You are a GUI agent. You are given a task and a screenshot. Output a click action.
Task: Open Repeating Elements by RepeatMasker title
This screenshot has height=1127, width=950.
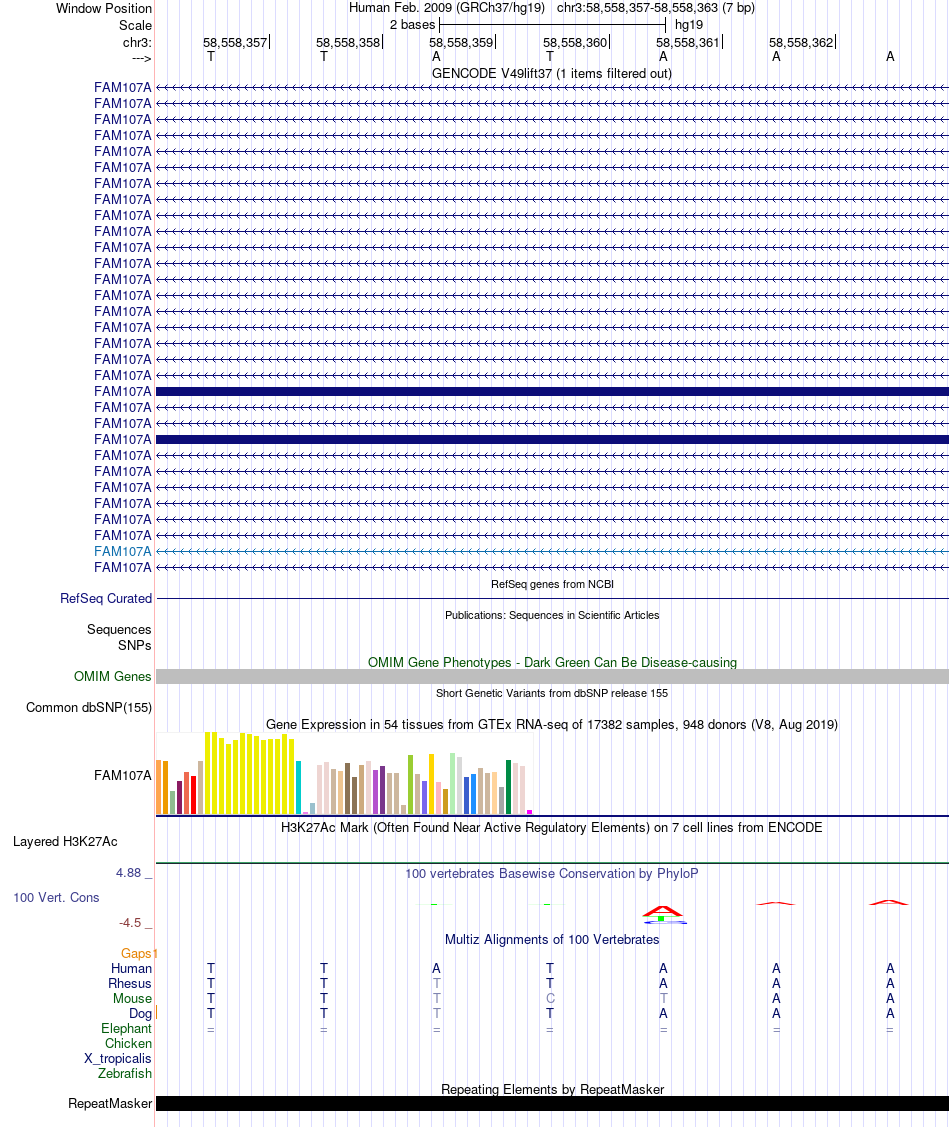click(x=552, y=1089)
